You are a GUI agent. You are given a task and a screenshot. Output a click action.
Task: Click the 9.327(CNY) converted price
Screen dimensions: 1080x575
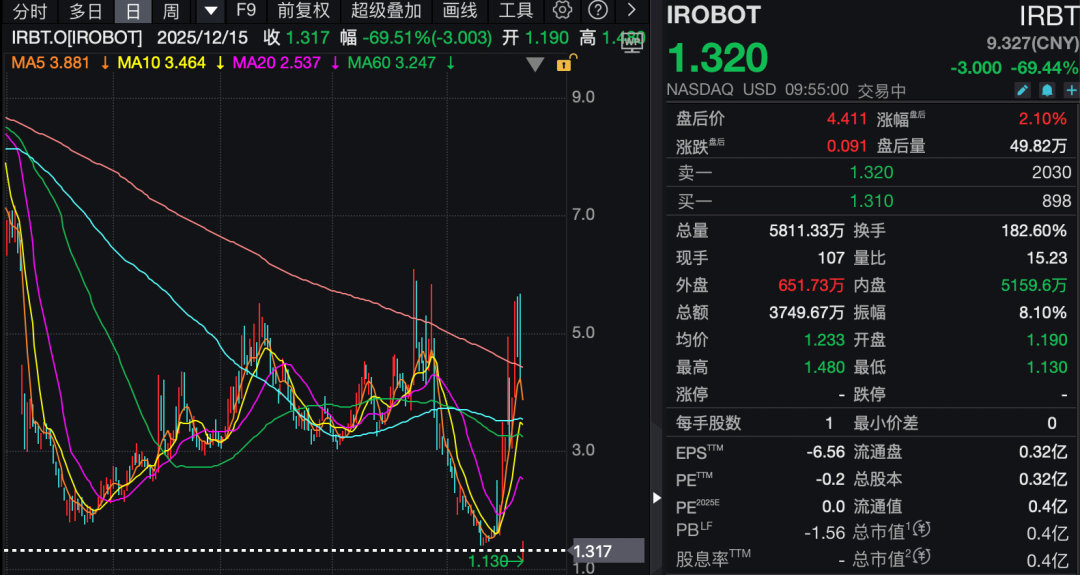(x=1032, y=43)
